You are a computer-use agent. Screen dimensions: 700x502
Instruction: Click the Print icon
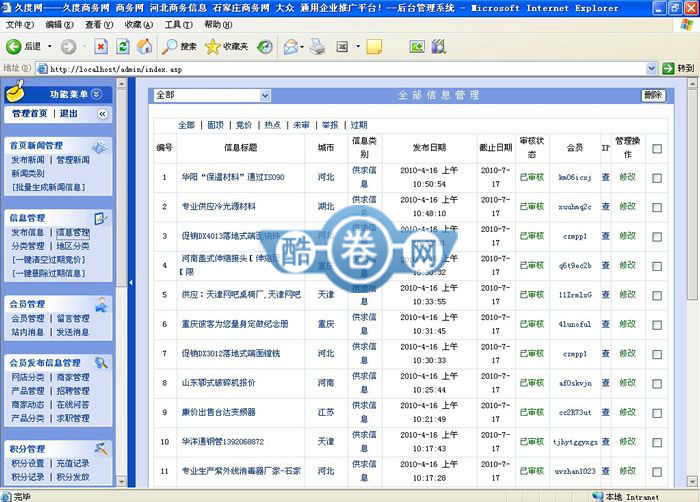[318, 46]
